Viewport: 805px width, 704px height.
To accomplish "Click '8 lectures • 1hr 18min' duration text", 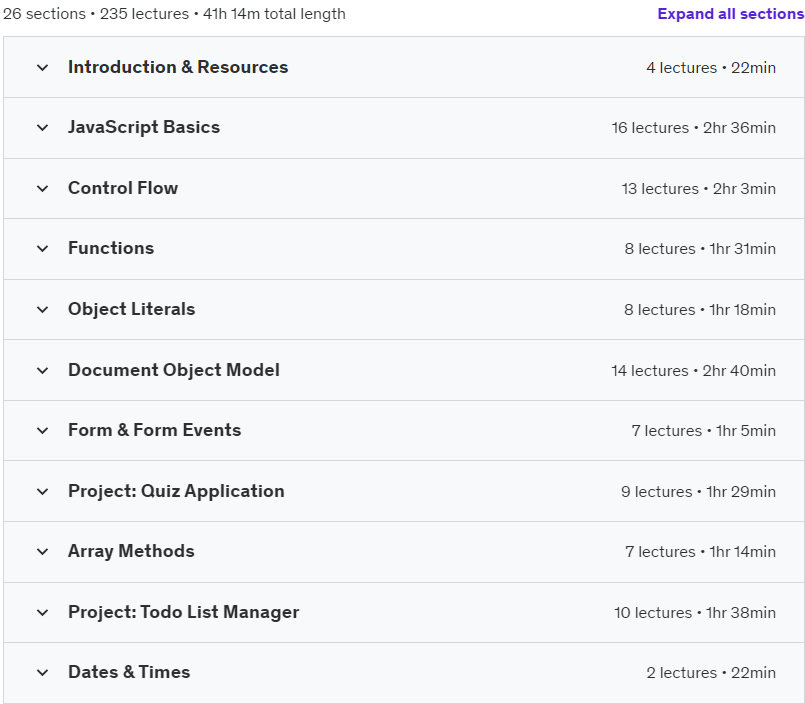I will (700, 310).
